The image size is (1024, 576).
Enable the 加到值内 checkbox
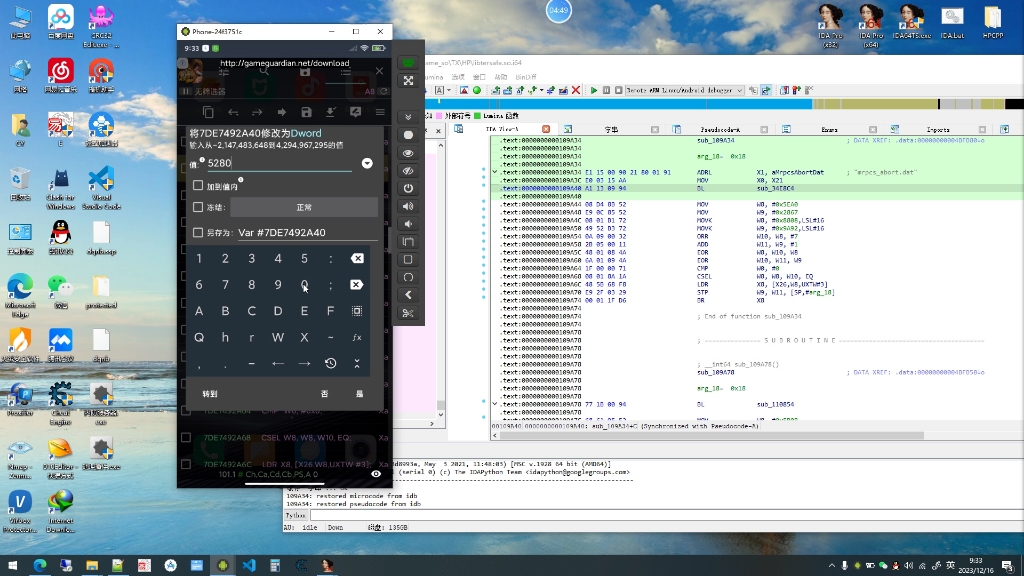pyautogui.click(x=198, y=186)
